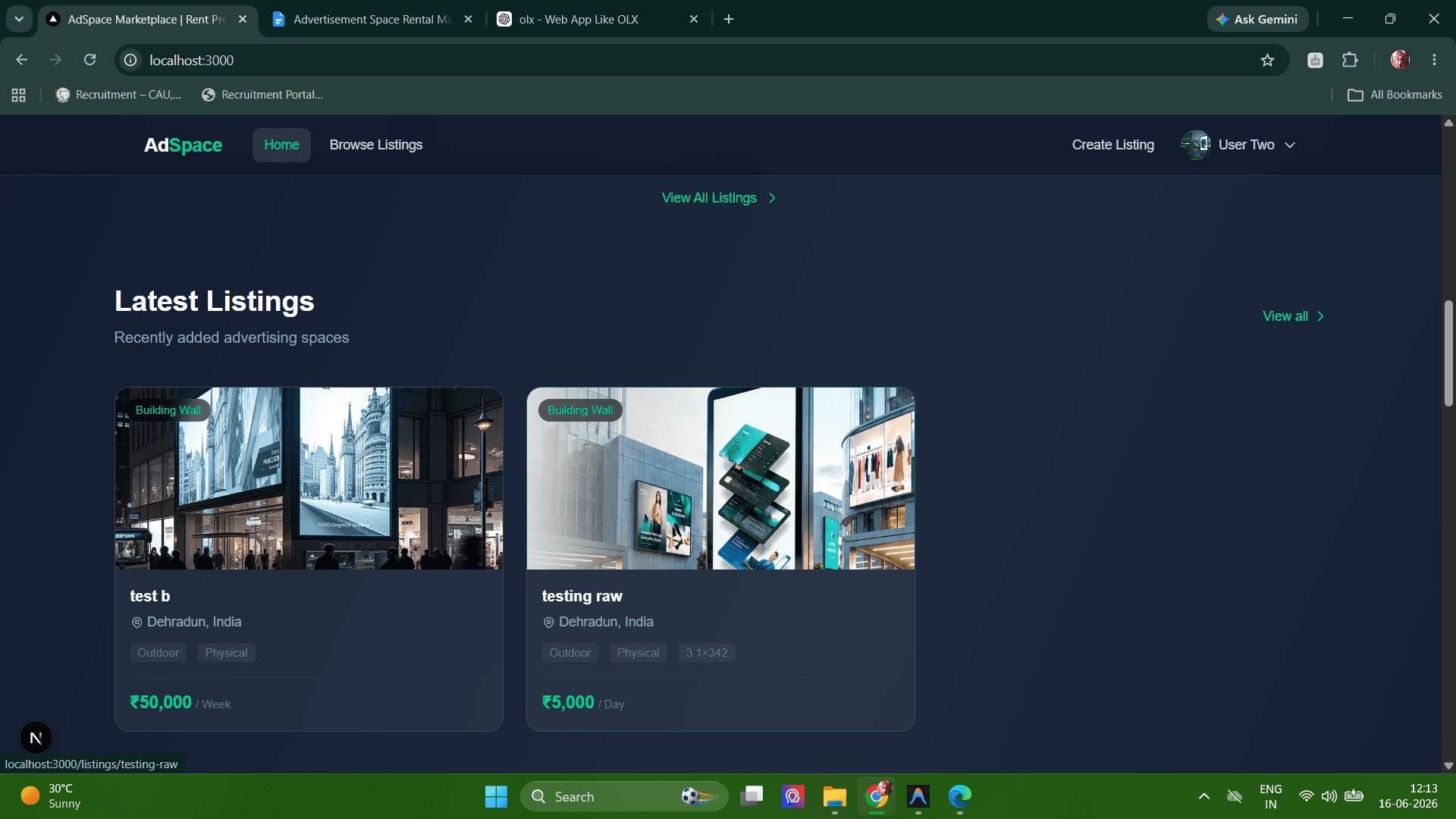Click the chevron beside View All Listings
This screenshot has width=1456, height=819.
(772, 198)
